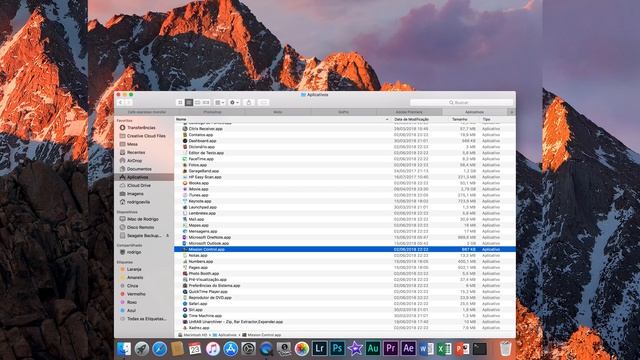Switch to the GoPro Finder tab
The height and width of the screenshot is (360, 640).
343,112
